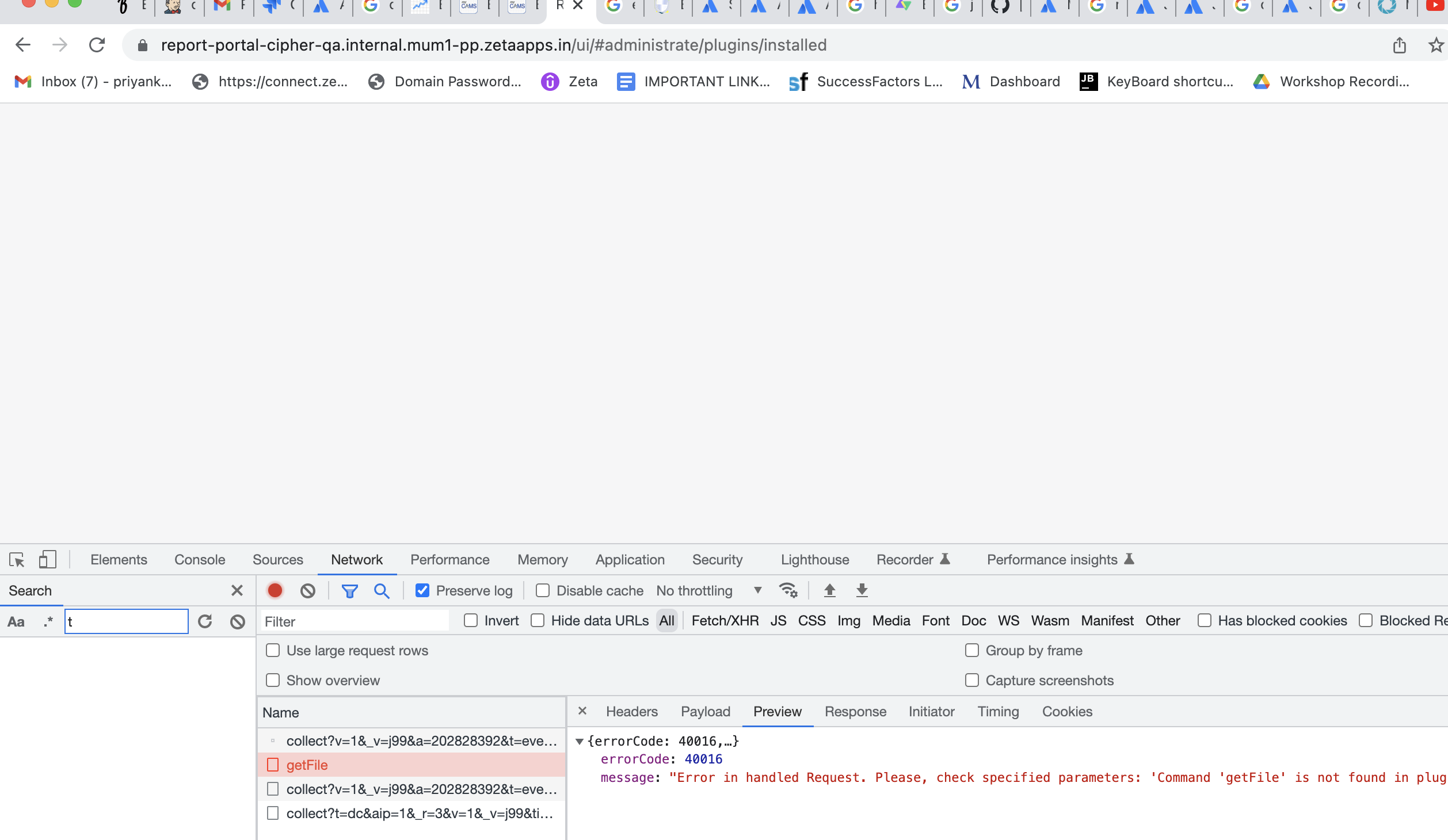Open network search with magnifier icon
The width and height of the screenshot is (1448, 840).
click(382, 590)
